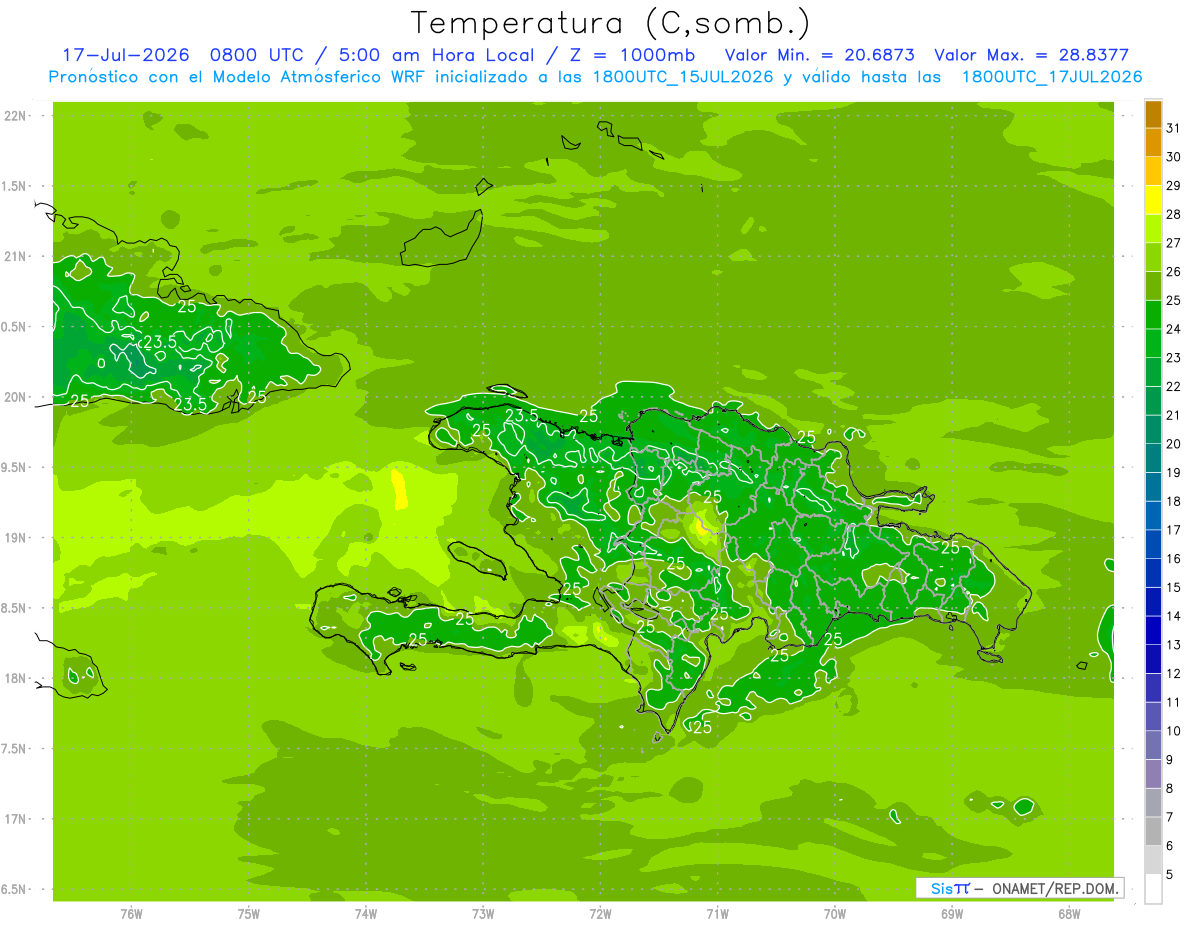Click the '19N' latitude axis label
The height and width of the screenshot is (927, 1200).
click(14, 538)
